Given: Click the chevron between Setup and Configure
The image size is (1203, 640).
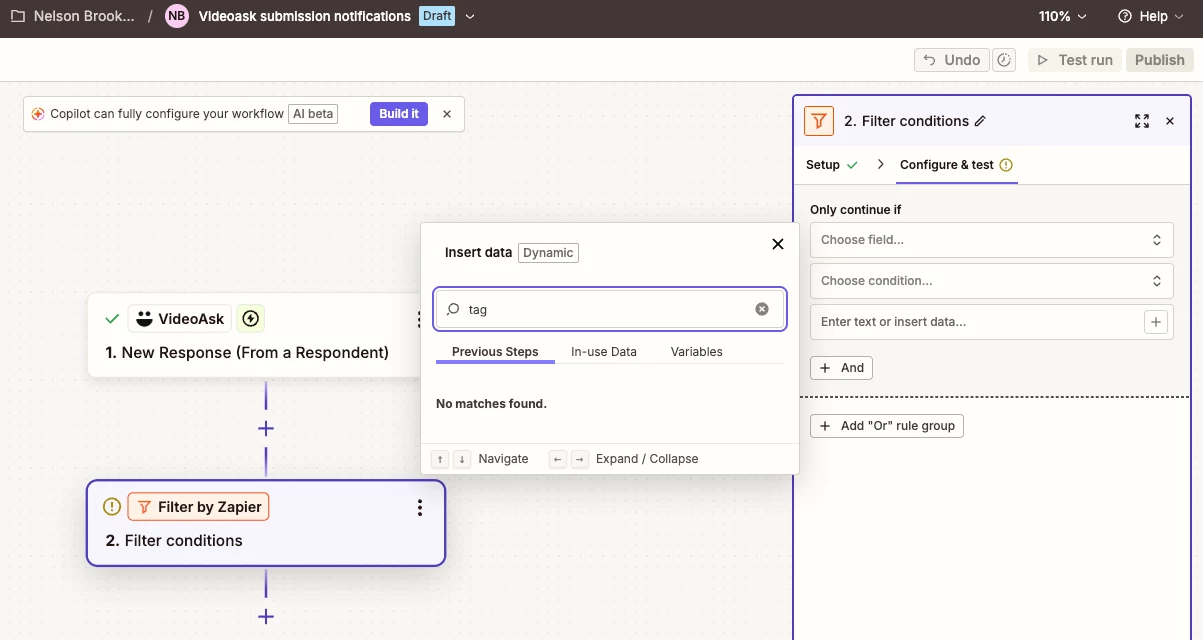Looking at the screenshot, I should click(x=881, y=165).
